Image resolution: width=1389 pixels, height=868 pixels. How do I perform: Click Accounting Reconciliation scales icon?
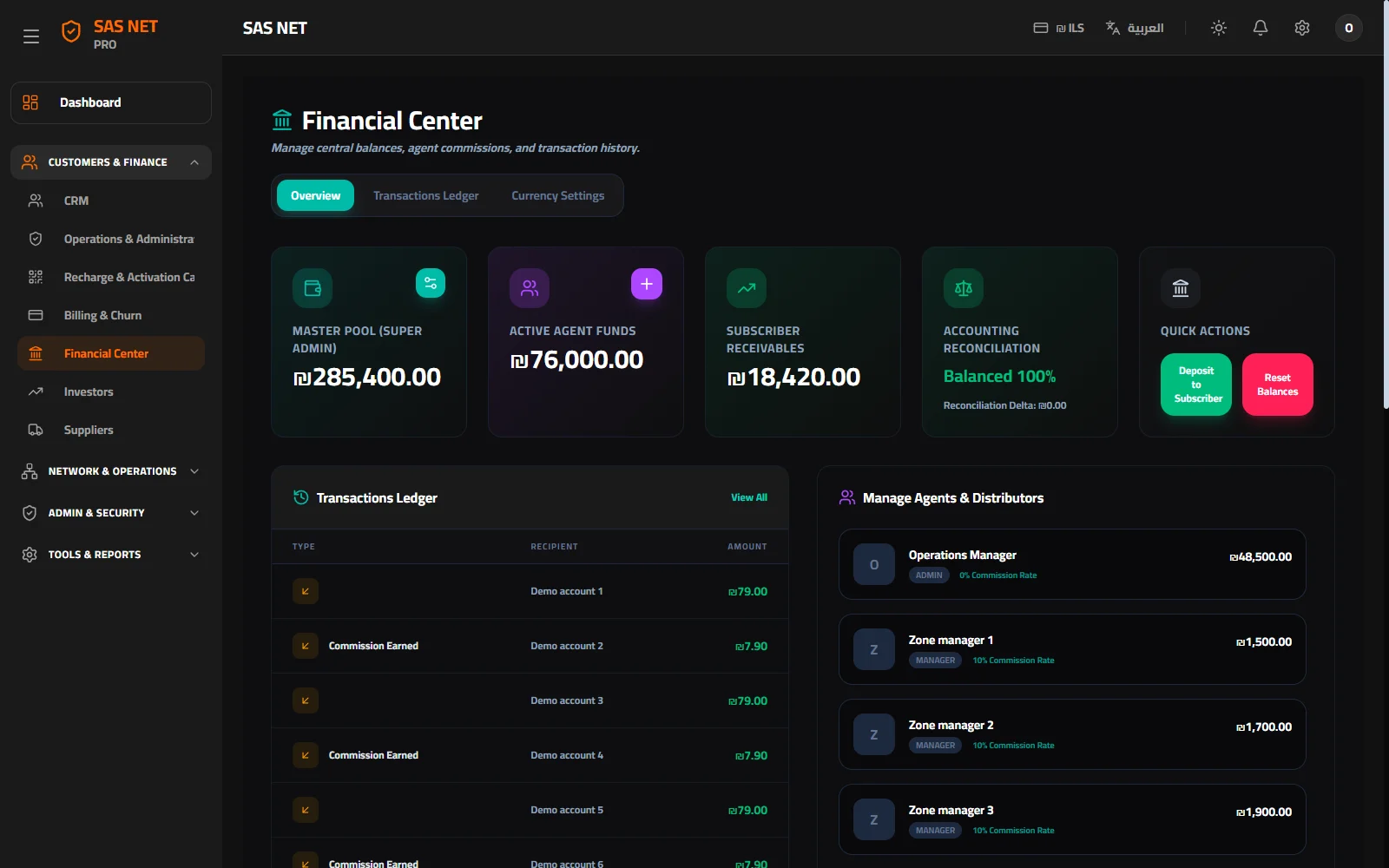[964, 288]
